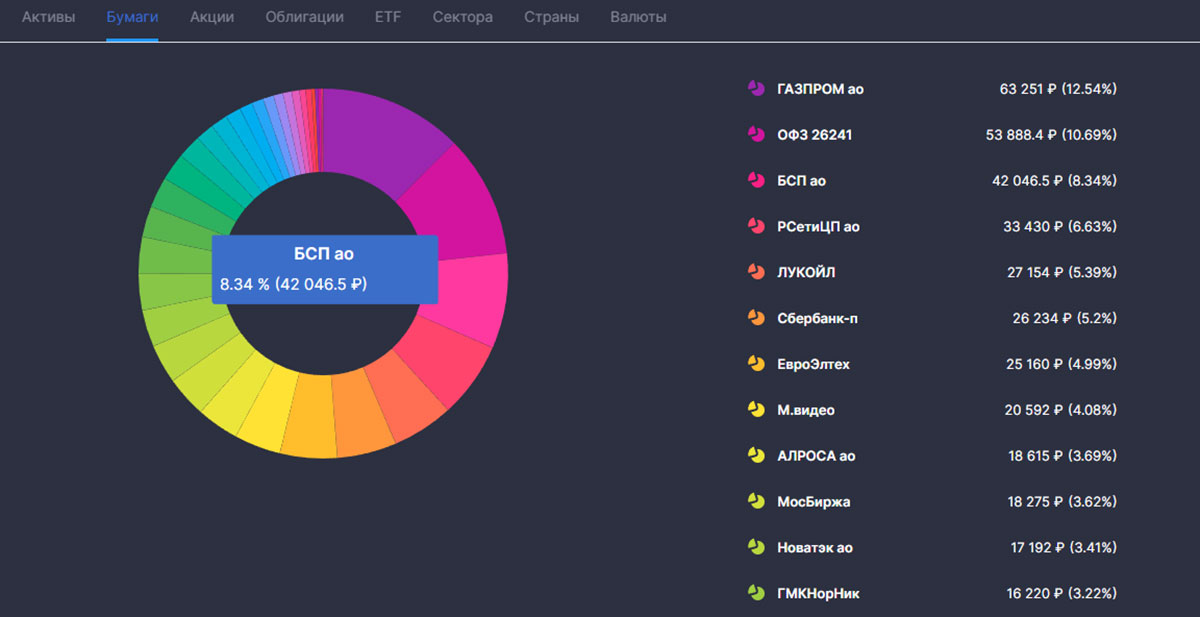Select the pie icon for БСП ао

point(756,181)
